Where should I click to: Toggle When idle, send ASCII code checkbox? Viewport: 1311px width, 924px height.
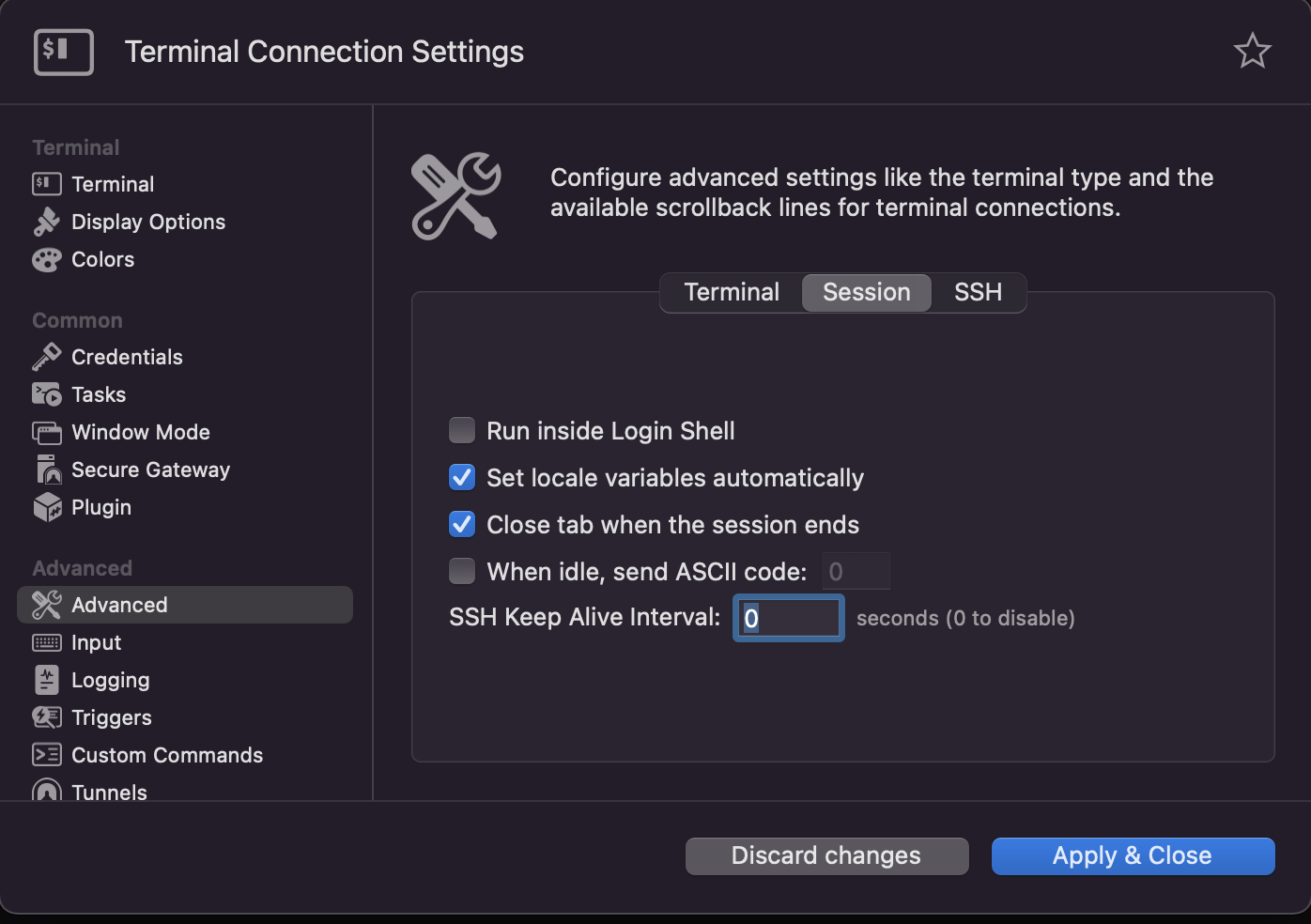pos(462,571)
